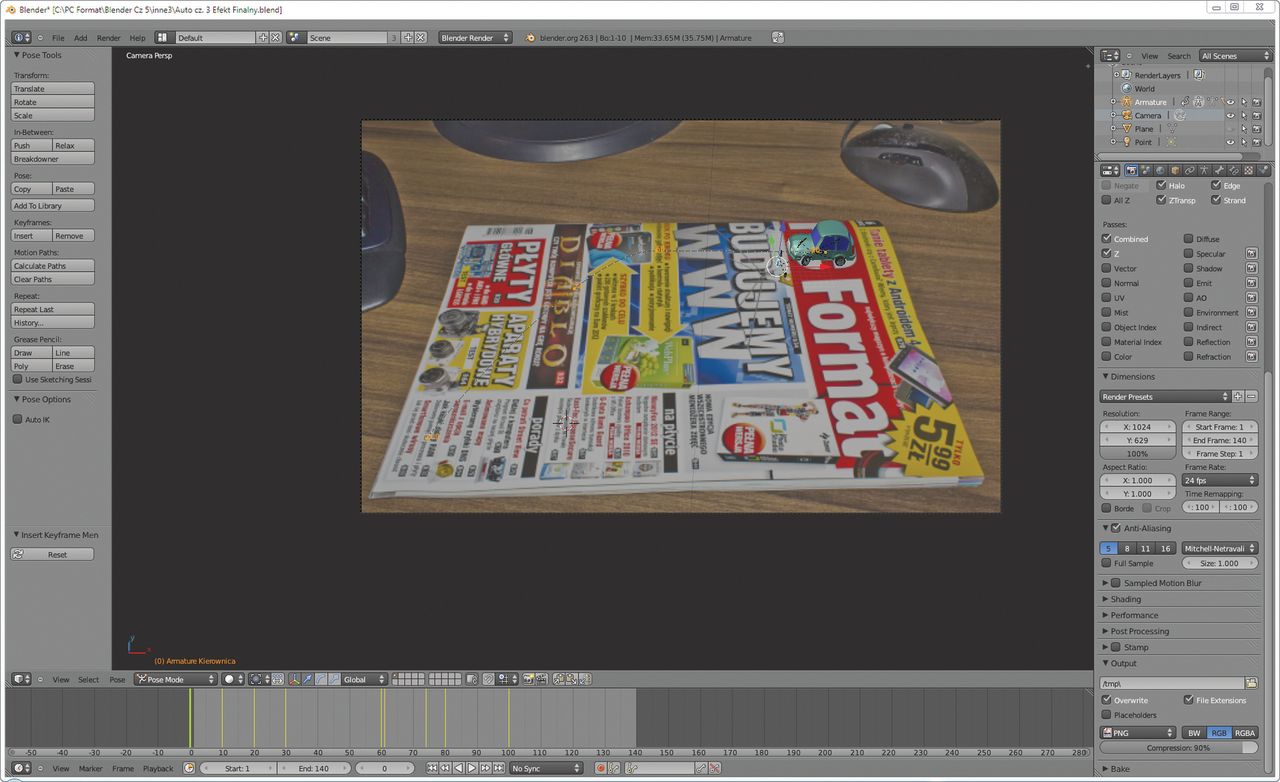Toggle File Extensions checkbox
The image size is (1280, 782).
click(x=1189, y=700)
